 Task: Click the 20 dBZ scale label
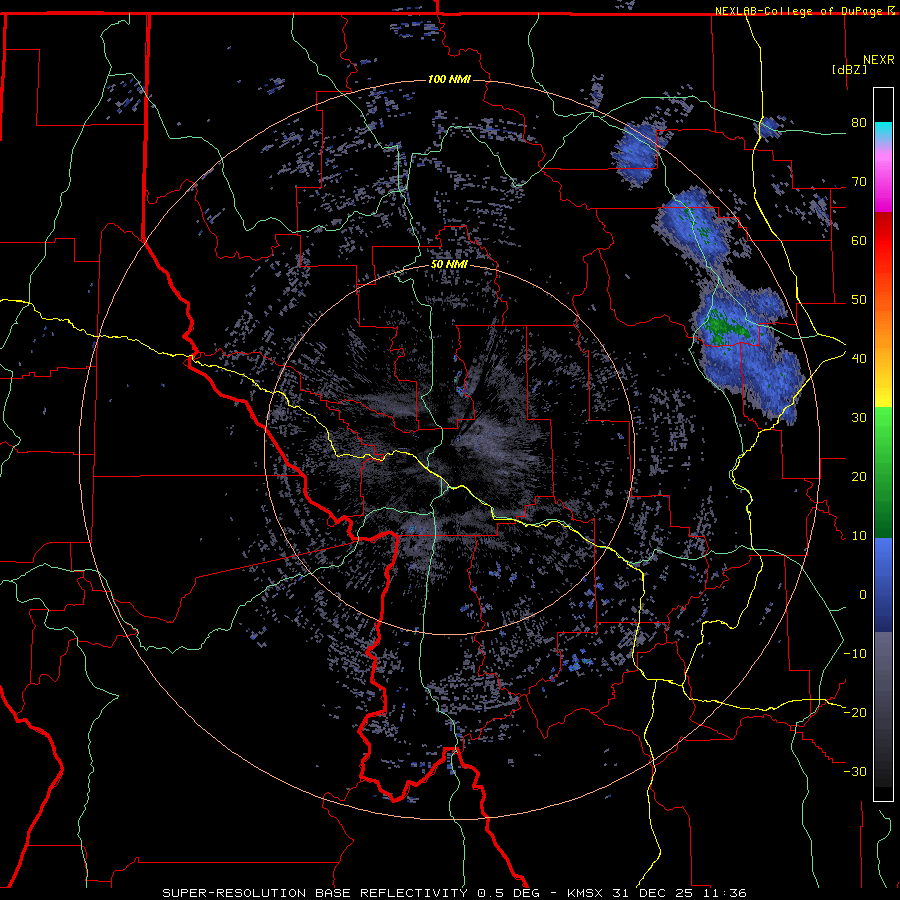pos(859,476)
